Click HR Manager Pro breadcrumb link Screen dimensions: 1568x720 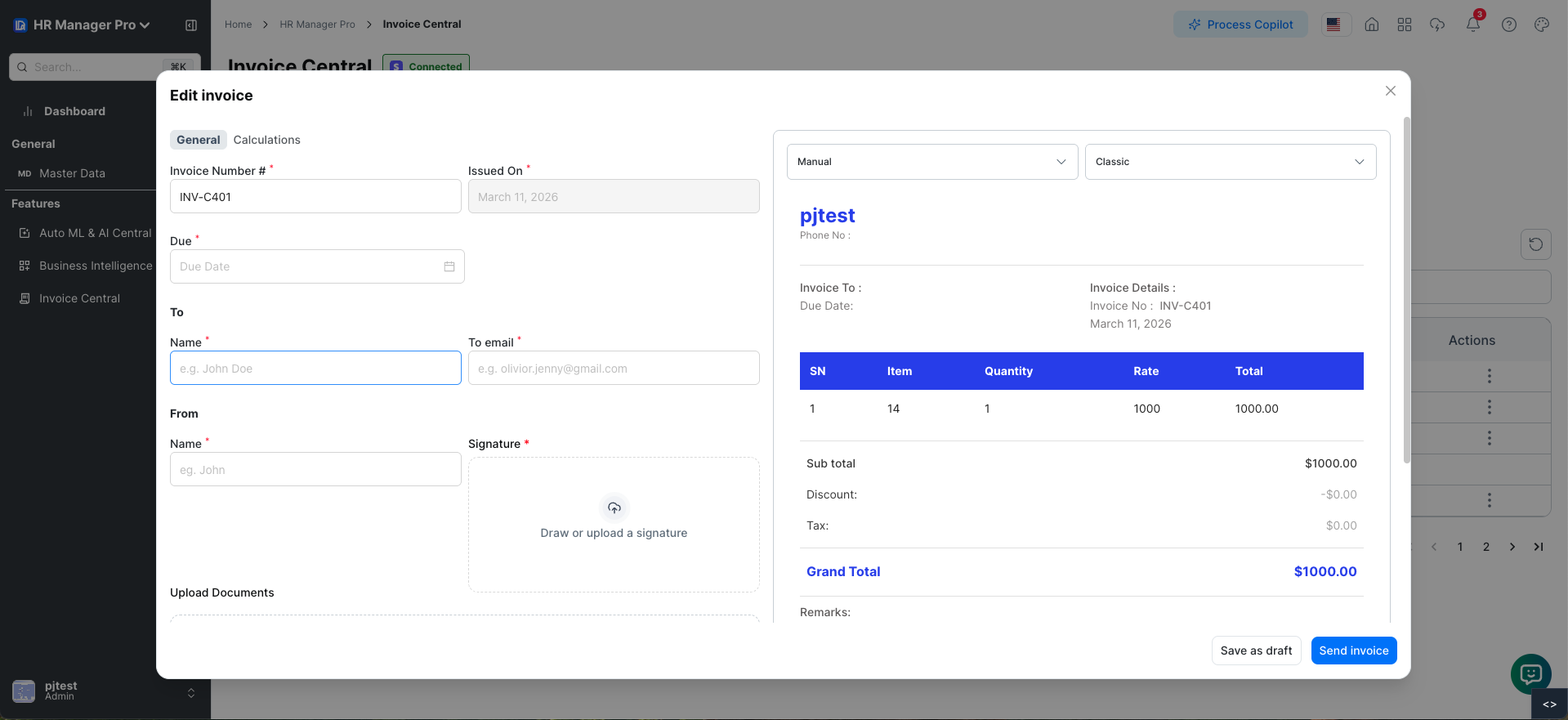(x=317, y=25)
